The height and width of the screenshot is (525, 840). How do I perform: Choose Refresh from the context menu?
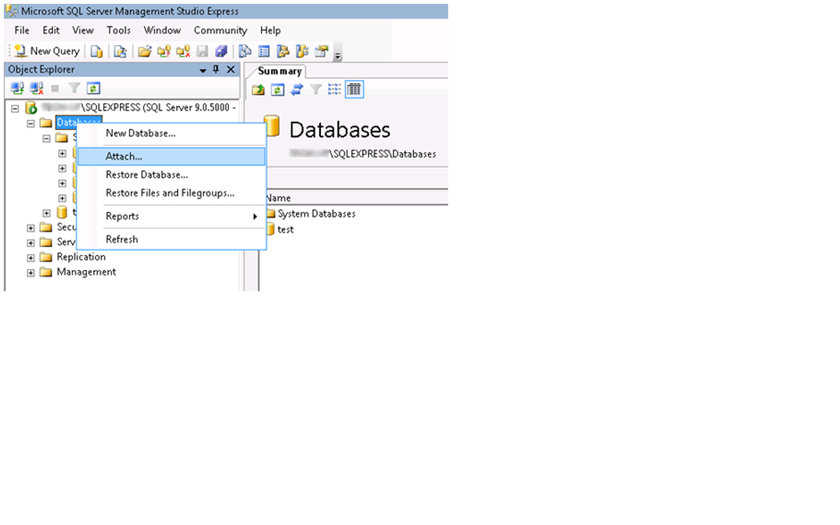coord(171,239)
